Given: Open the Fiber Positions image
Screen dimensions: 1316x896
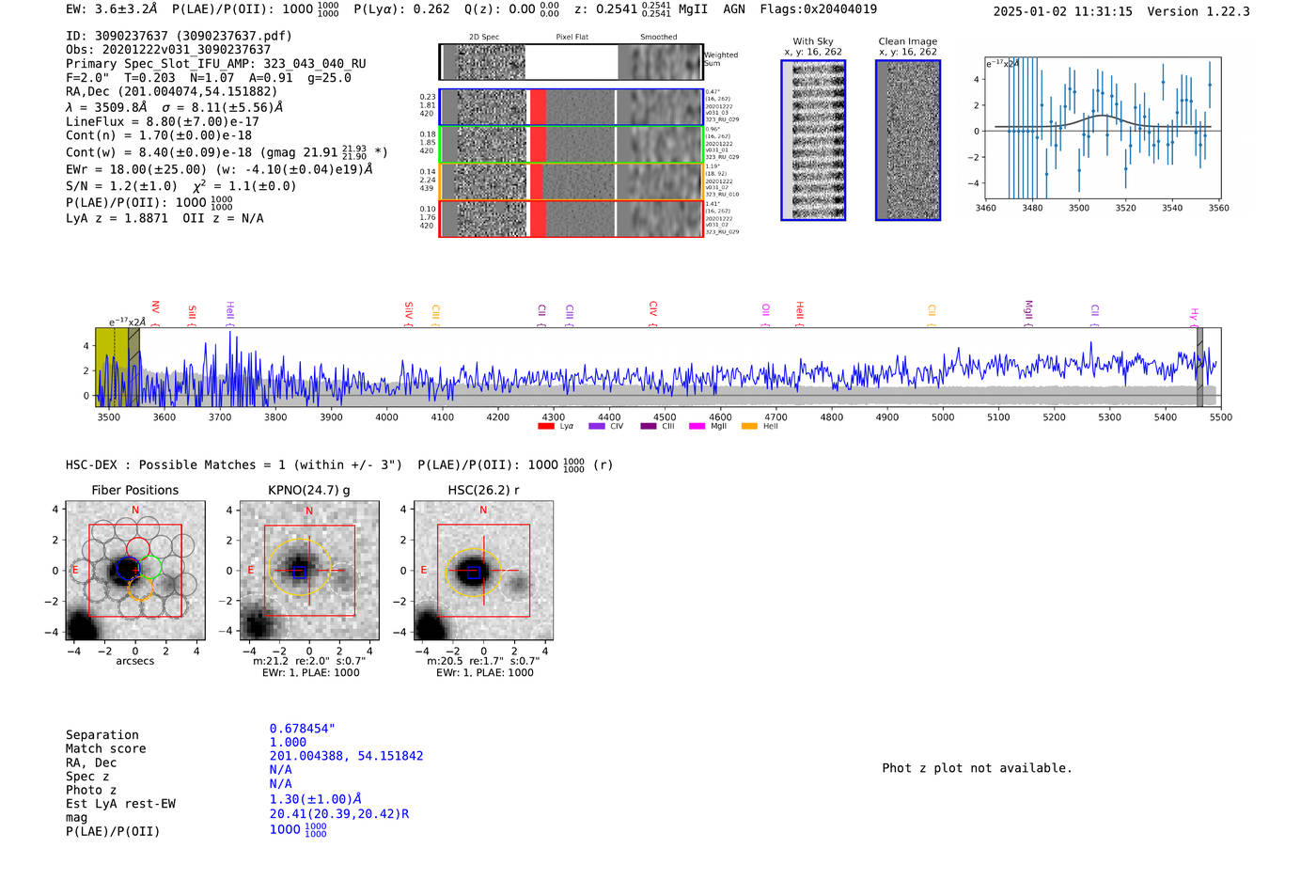Looking at the screenshot, I should 135,571.
